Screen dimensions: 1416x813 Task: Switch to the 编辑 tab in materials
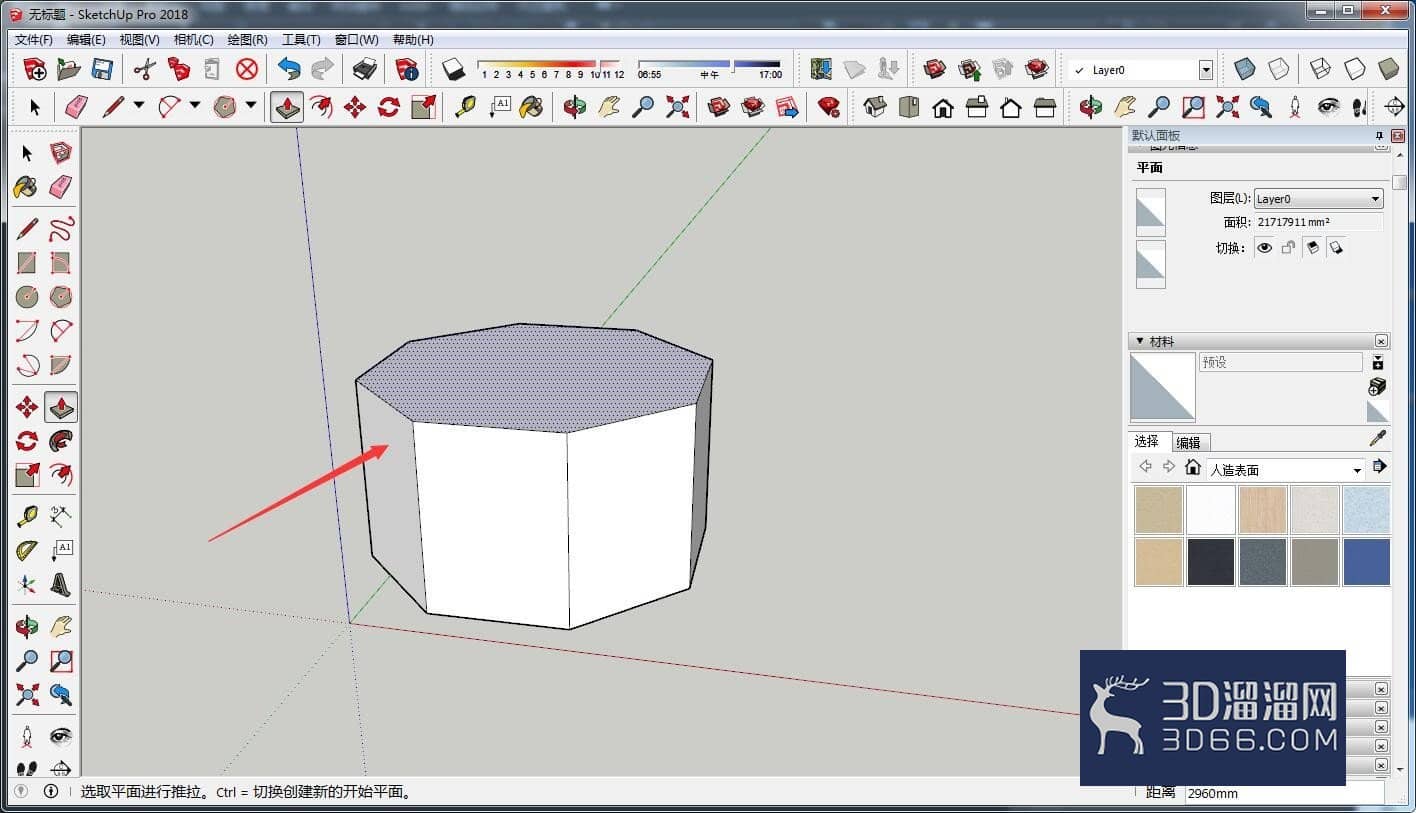coord(1189,442)
